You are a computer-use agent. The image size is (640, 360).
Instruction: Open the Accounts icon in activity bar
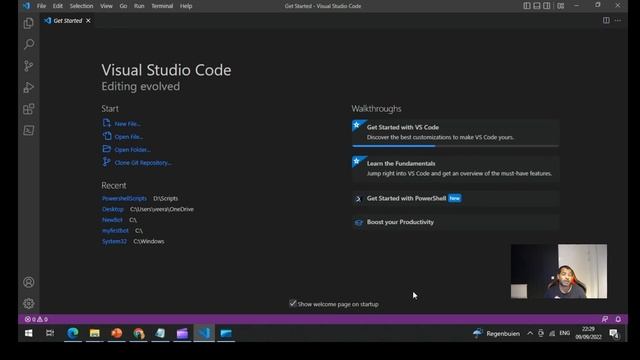[x=29, y=282]
